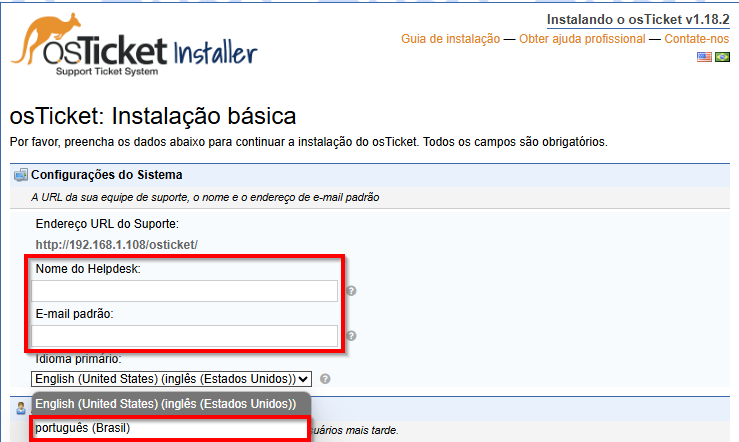This screenshot has height=442, width=739.
Task: Choose português (Brasil) from the language list
Action: [168, 429]
